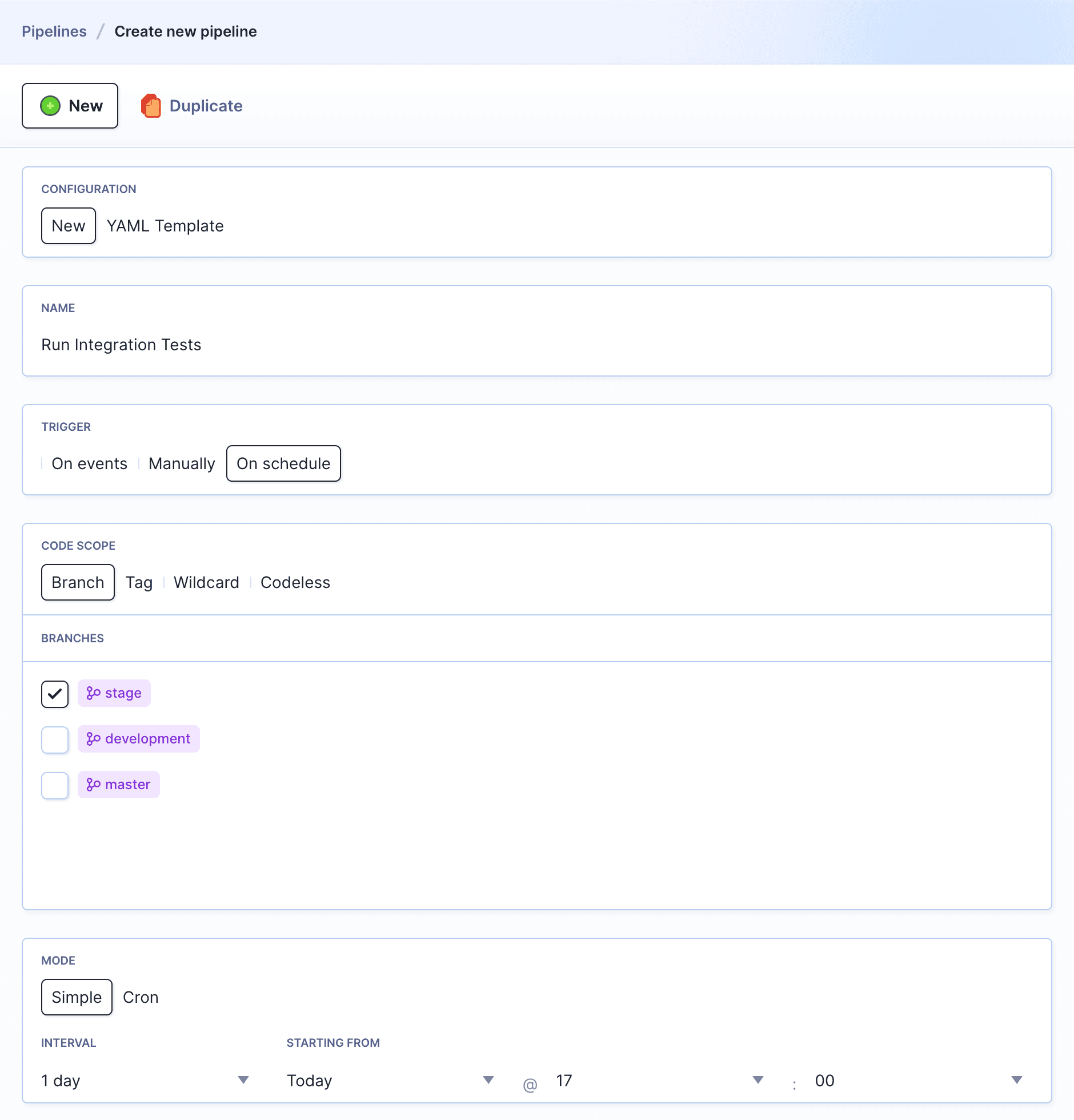The height and width of the screenshot is (1120, 1074).
Task: Click the branch icon next to master
Action: point(94,785)
